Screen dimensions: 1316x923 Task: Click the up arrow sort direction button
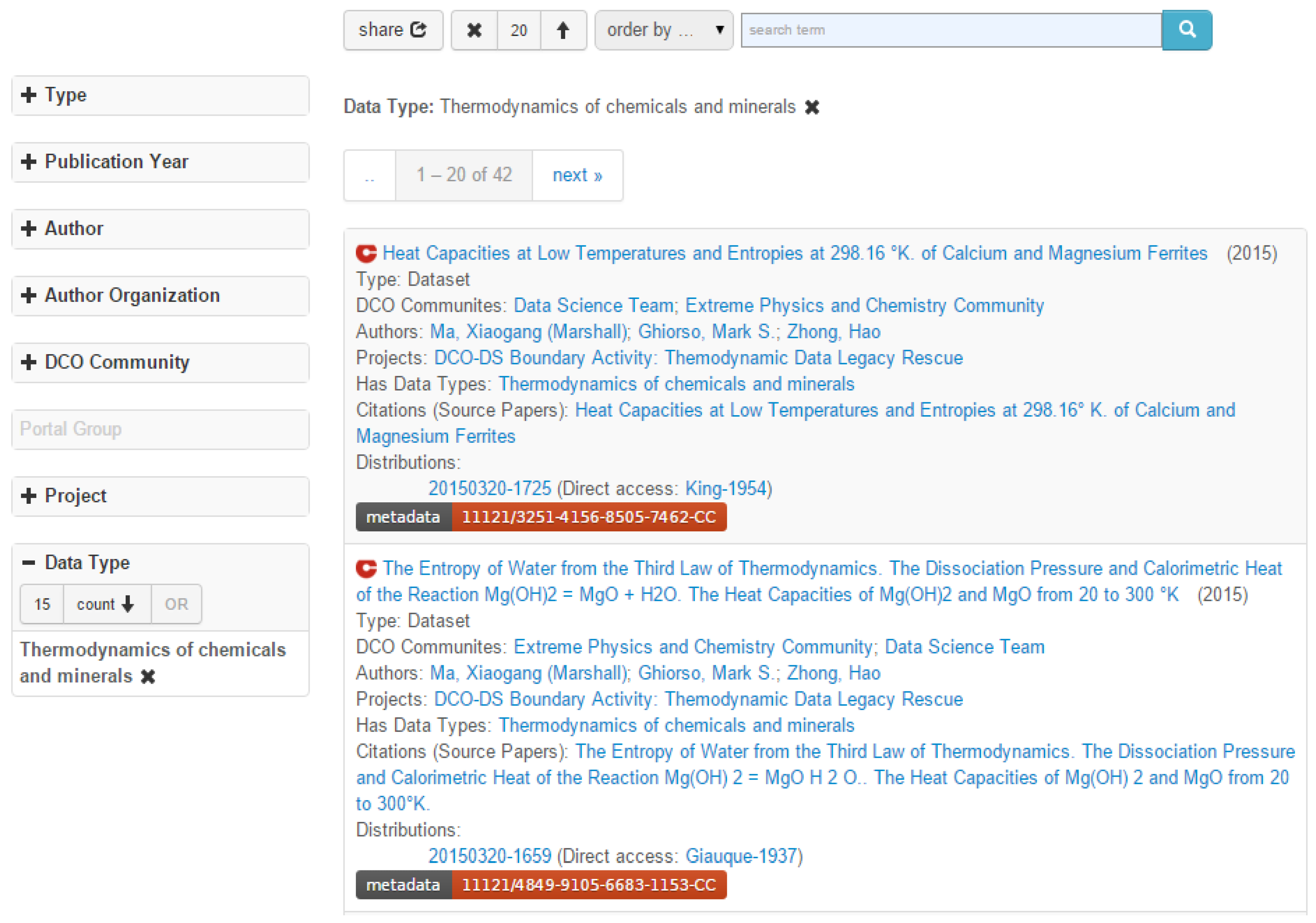(x=562, y=30)
